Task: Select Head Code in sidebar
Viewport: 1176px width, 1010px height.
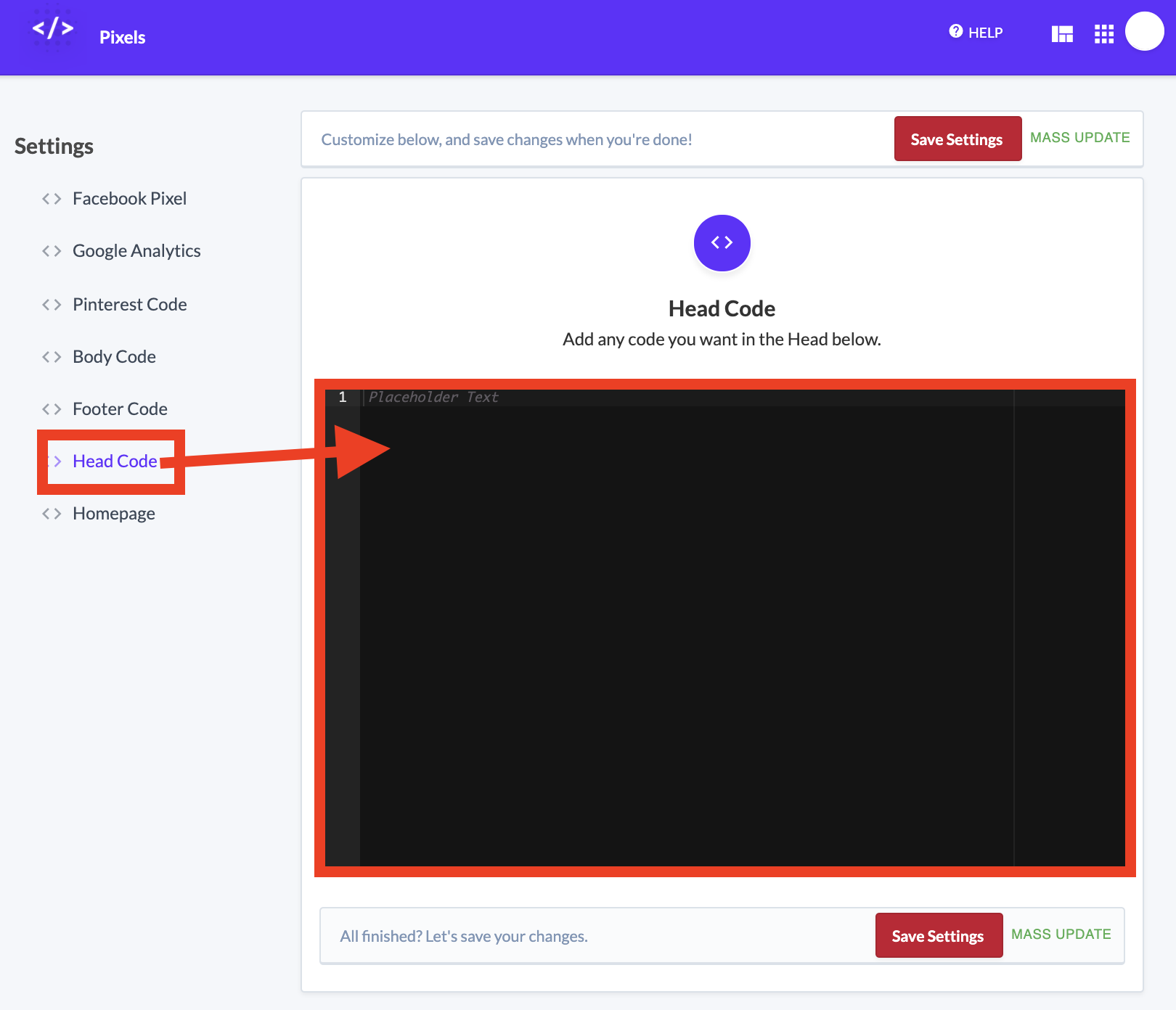Action: pos(115,461)
